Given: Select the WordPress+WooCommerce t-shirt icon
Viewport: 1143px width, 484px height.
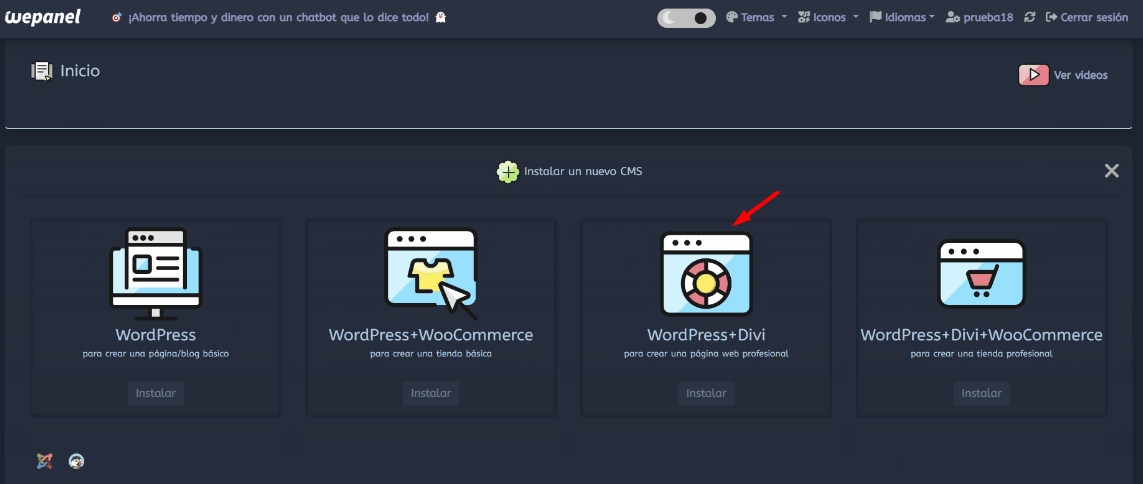Looking at the screenshot, I should [431, 273].
